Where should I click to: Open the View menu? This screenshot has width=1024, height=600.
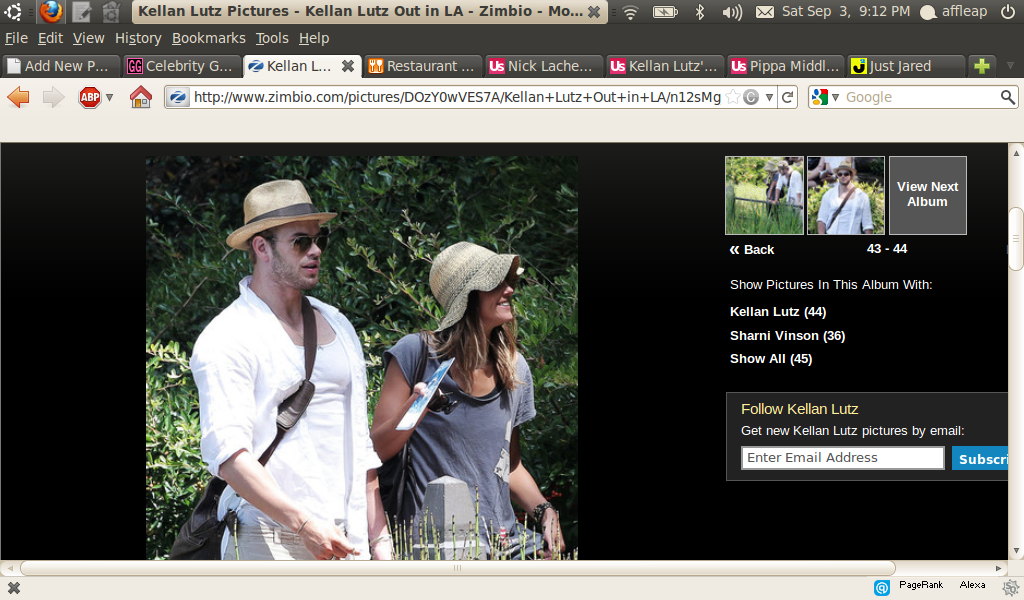coord(88,39)
